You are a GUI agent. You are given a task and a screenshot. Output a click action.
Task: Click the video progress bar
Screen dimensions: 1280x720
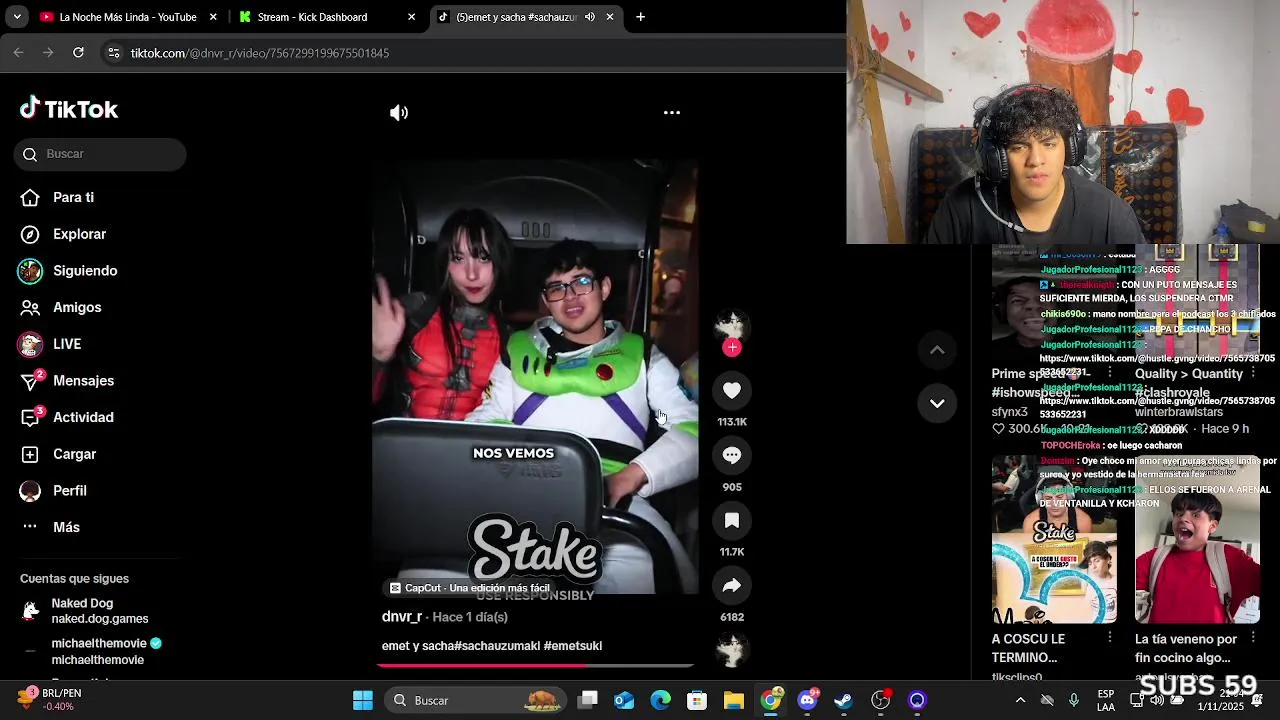tap(535, 665)
